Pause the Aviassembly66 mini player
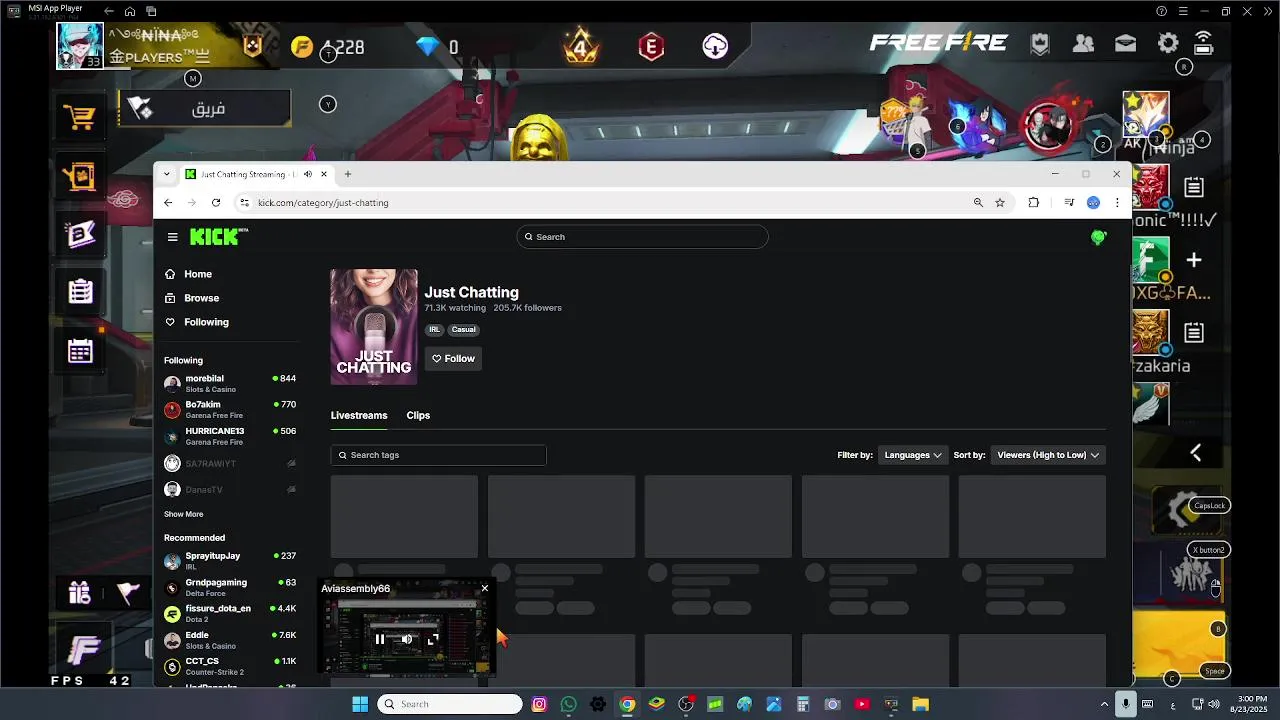The height and width of the screenshot is (720, 1280). pyautogui.click(x=379, y=639)
